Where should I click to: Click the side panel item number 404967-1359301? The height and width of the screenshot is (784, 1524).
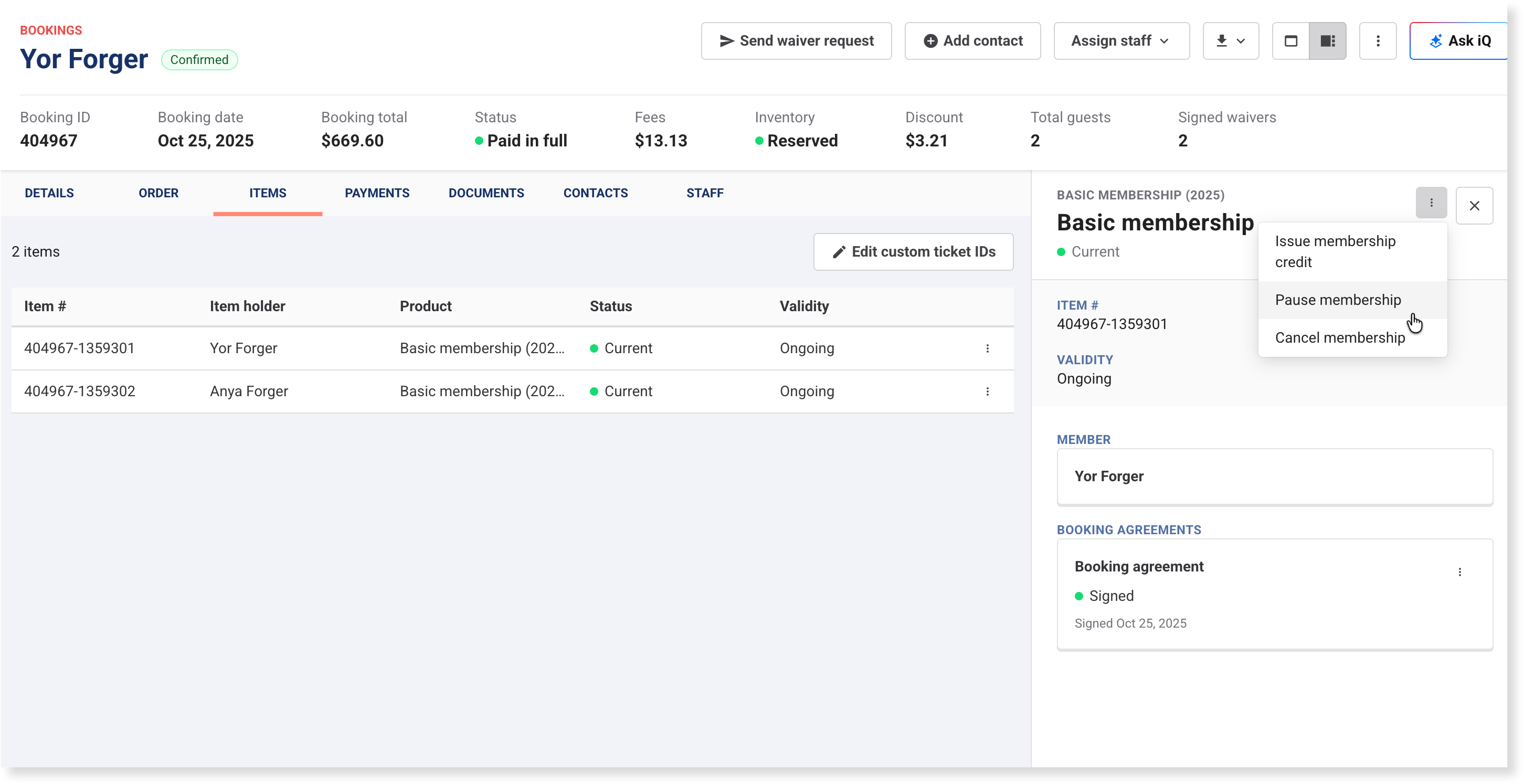[1112, 324]
